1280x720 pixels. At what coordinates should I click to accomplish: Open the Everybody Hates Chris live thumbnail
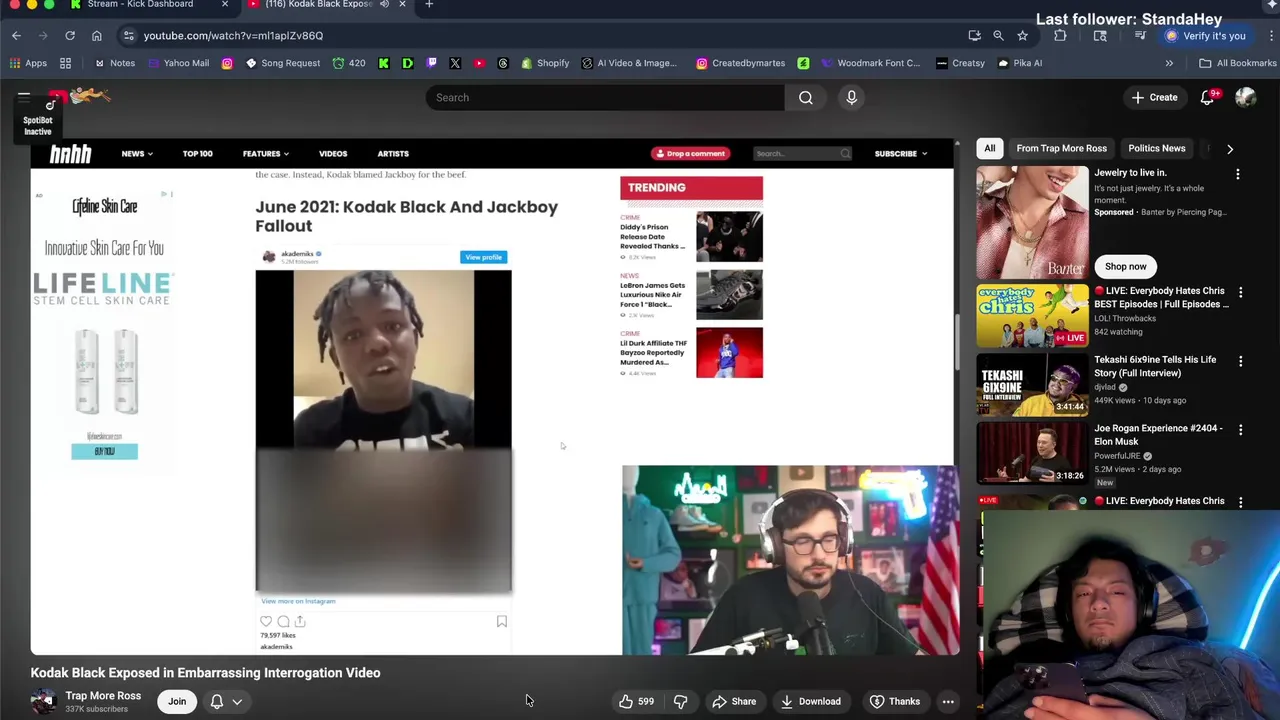(1032, 316)
